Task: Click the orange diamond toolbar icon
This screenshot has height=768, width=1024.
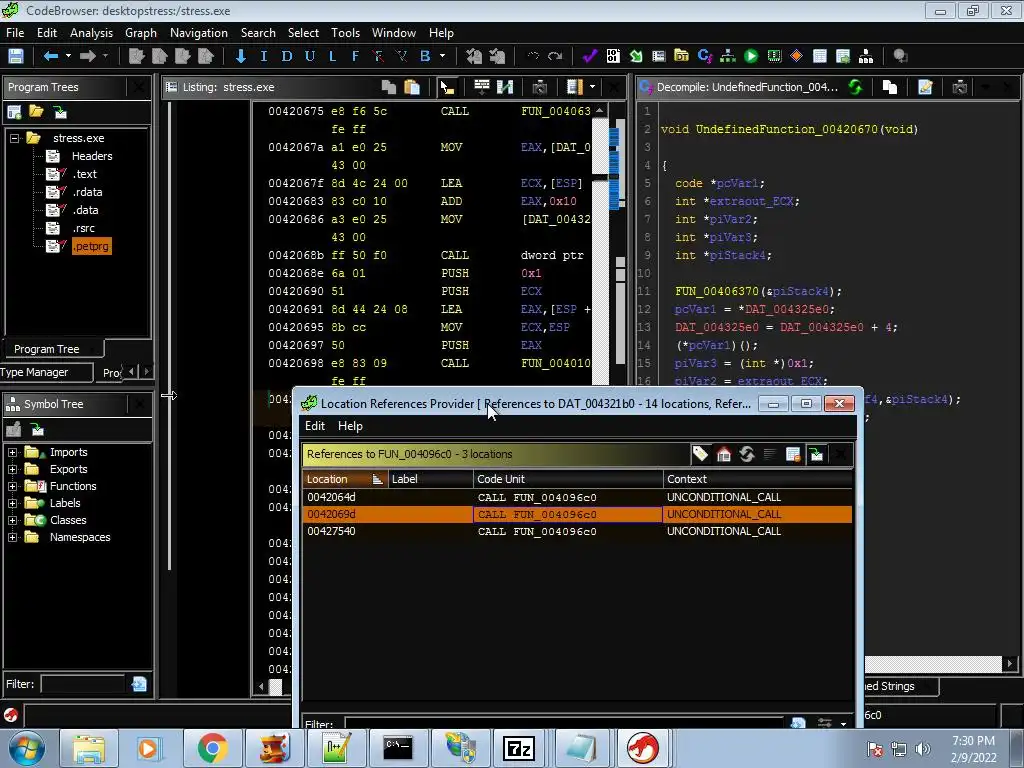Action: (x=796, y=56)
